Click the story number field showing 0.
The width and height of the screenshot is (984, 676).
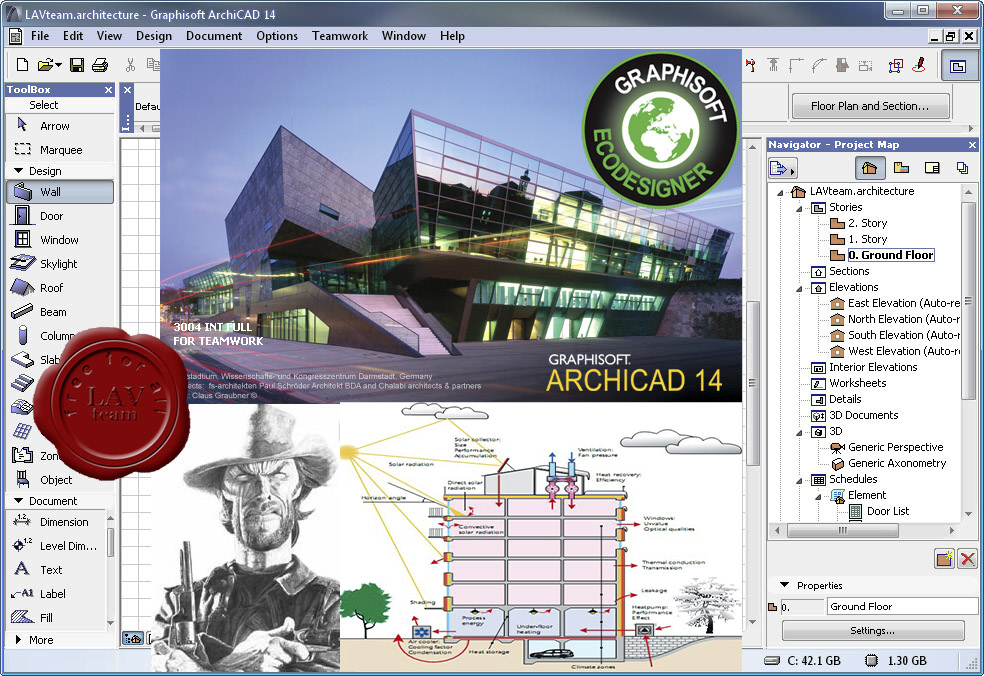tap(802, 607)
